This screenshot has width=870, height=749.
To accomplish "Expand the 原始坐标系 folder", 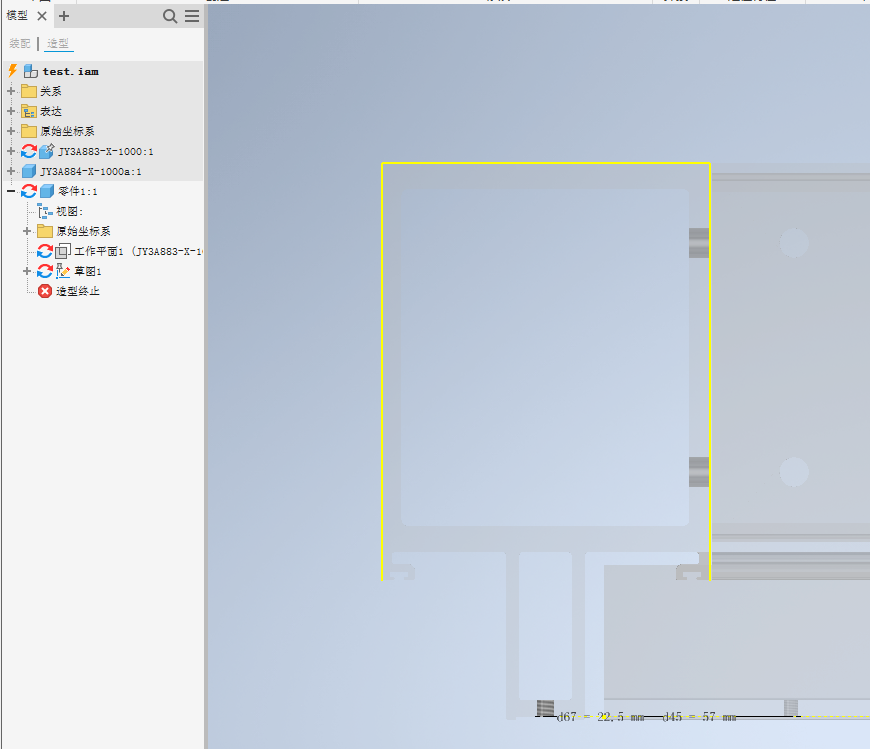I will tap(9, 131).
